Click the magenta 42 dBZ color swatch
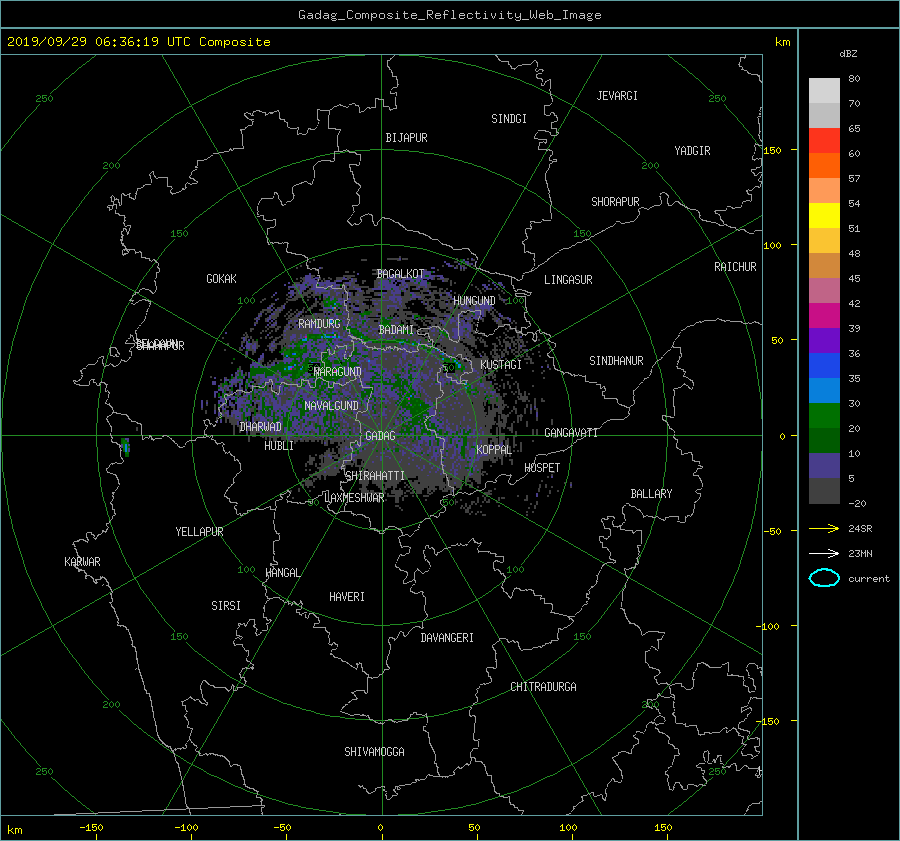Image resolution: width=900 pixels, height=841 pixels. tap(824, 315)
